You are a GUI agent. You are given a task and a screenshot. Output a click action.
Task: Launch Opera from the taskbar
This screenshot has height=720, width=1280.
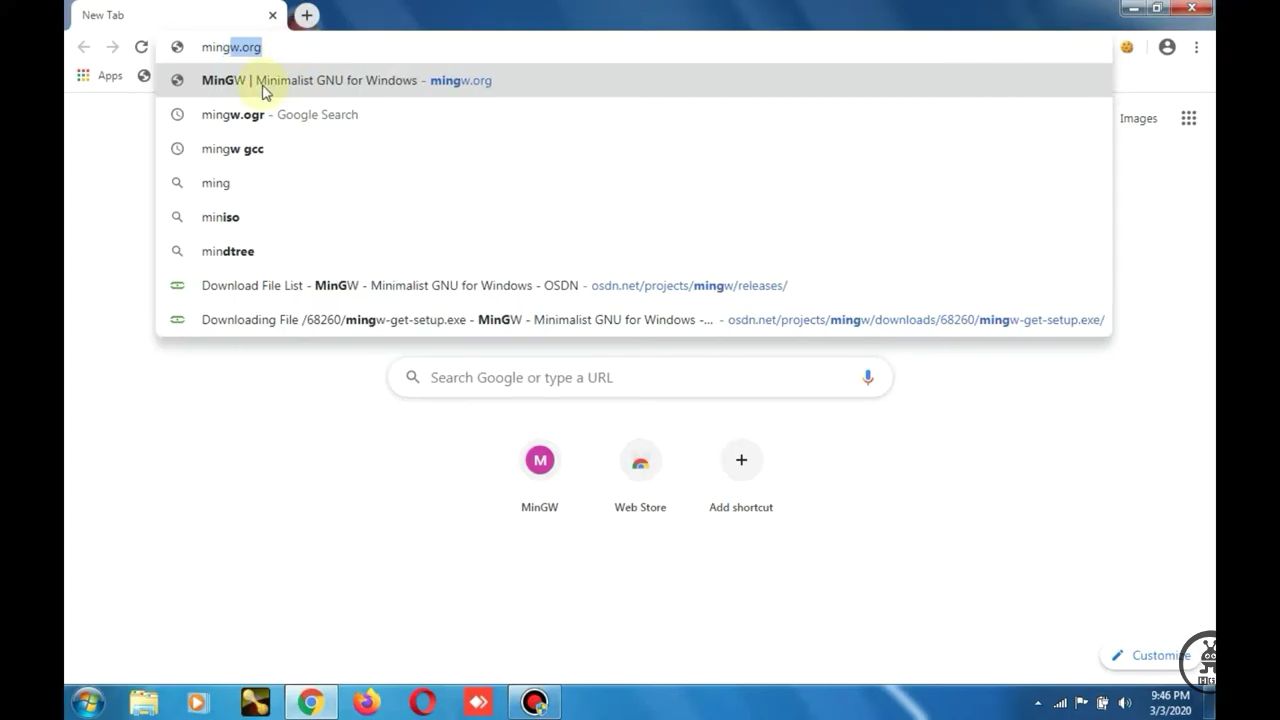pyautogui.click(x=422, y=702)
